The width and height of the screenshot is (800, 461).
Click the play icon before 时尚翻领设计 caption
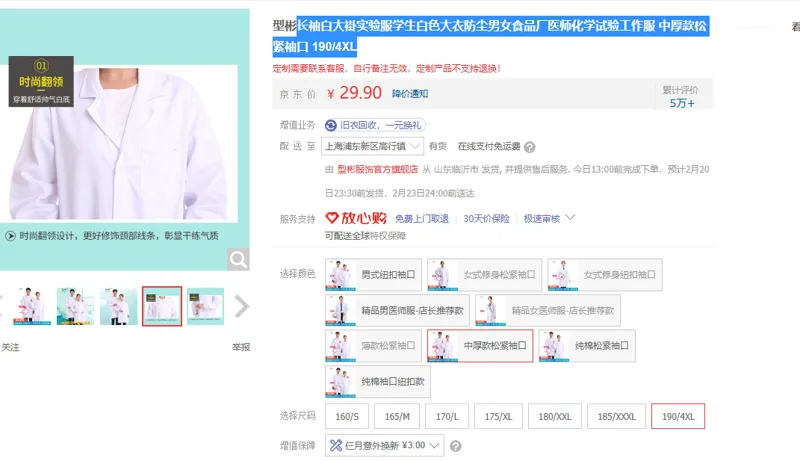(x=10, y=236)
